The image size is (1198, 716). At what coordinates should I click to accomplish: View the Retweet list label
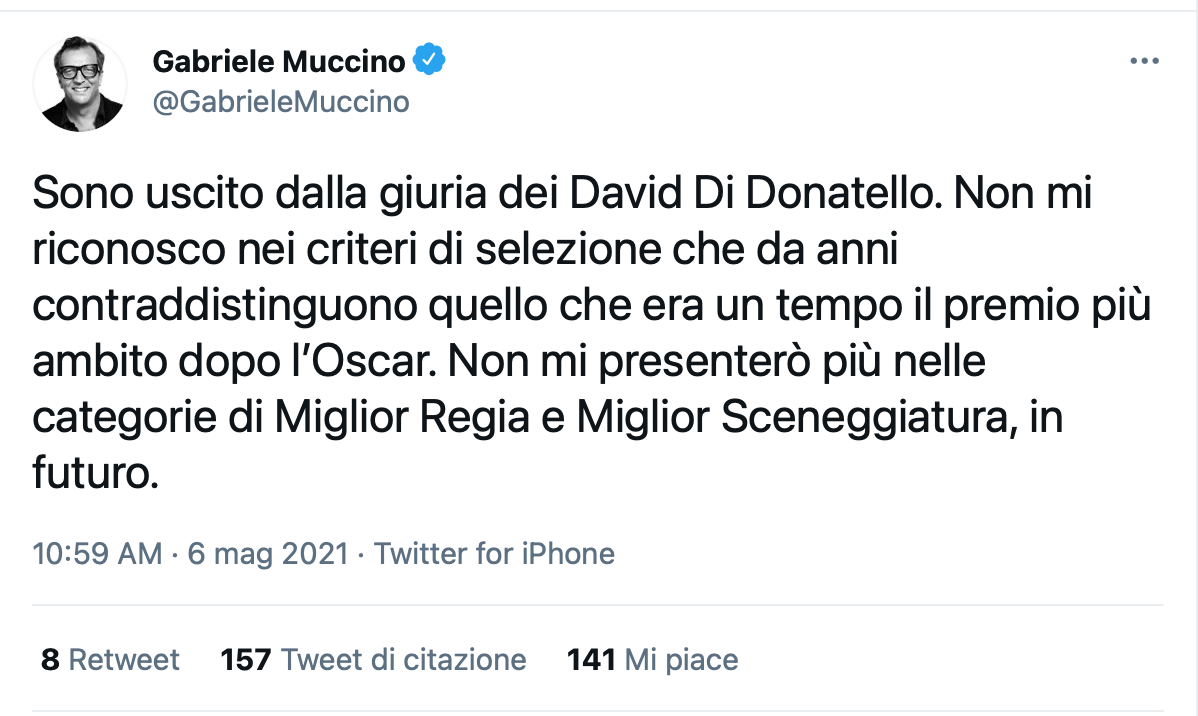pyautogui.click(x=124, y=660)
